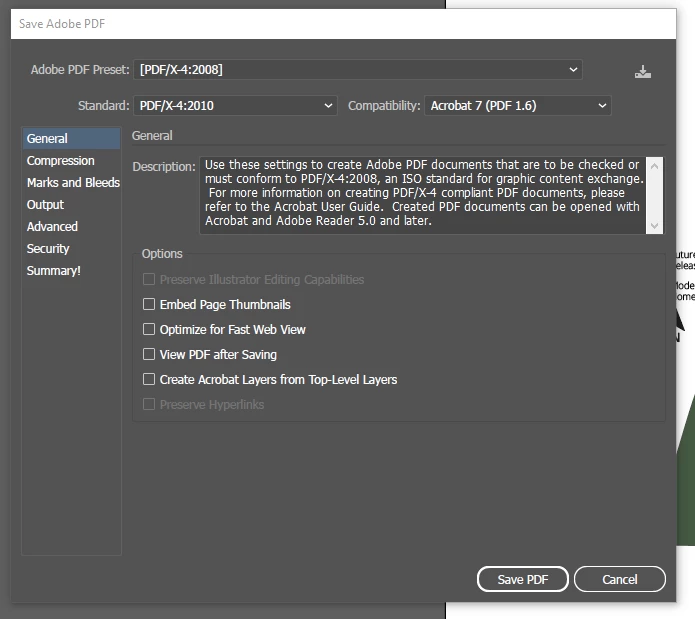The height and width of the screenshot is (619, 695).
Task: Switch to the Output category
Action: coord(71,205)
